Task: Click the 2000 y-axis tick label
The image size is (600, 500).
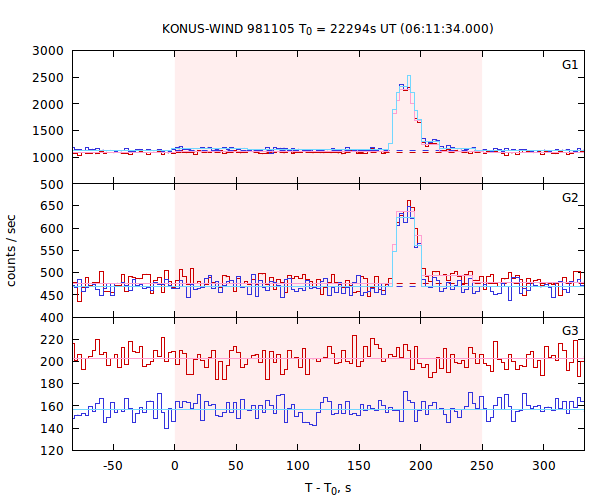Action: [48, 104]
